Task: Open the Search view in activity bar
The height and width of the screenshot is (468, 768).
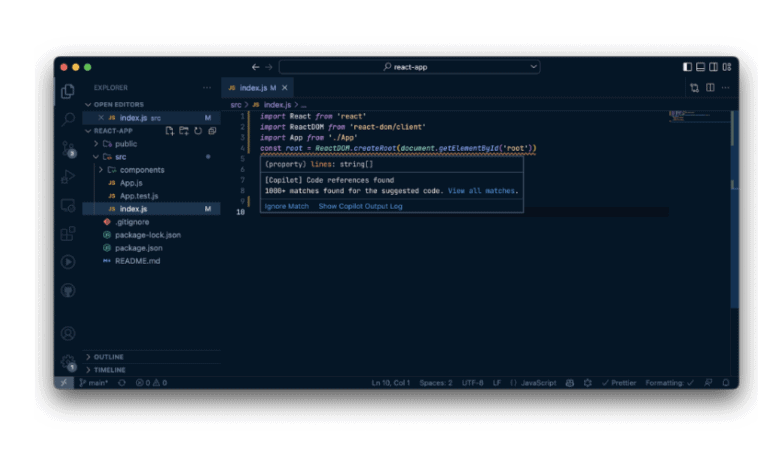Action: tap(68, 119)
